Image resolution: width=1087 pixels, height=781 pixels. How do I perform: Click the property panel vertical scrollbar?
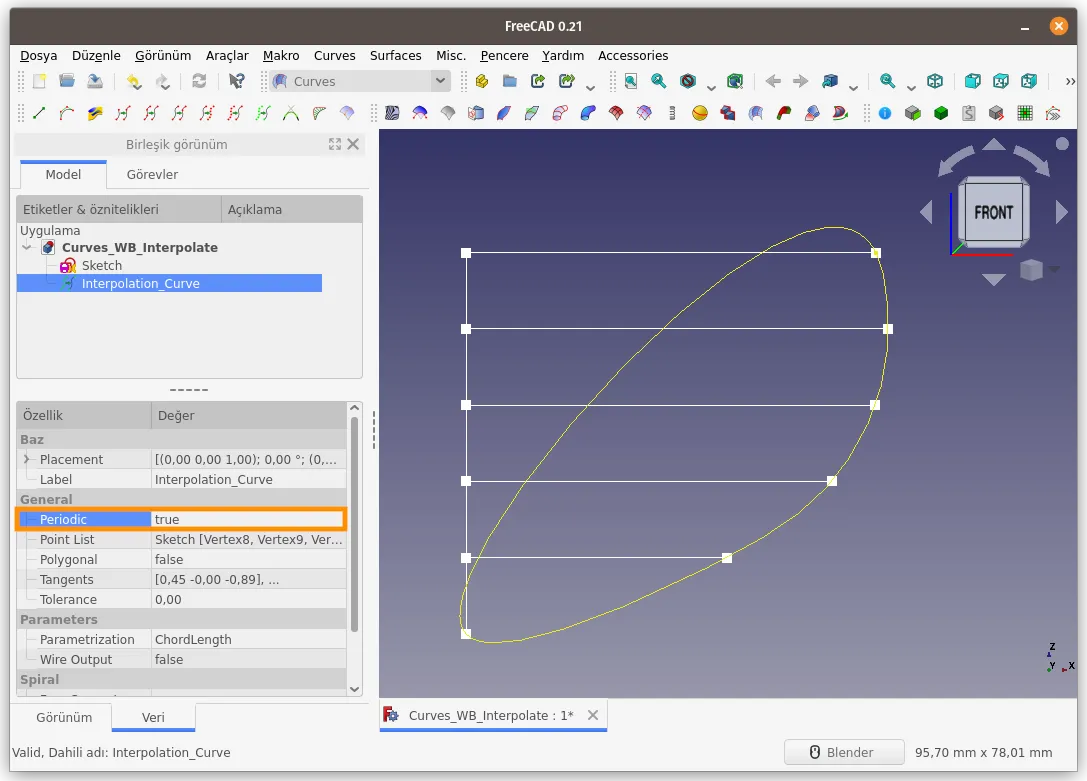point(354,523)
